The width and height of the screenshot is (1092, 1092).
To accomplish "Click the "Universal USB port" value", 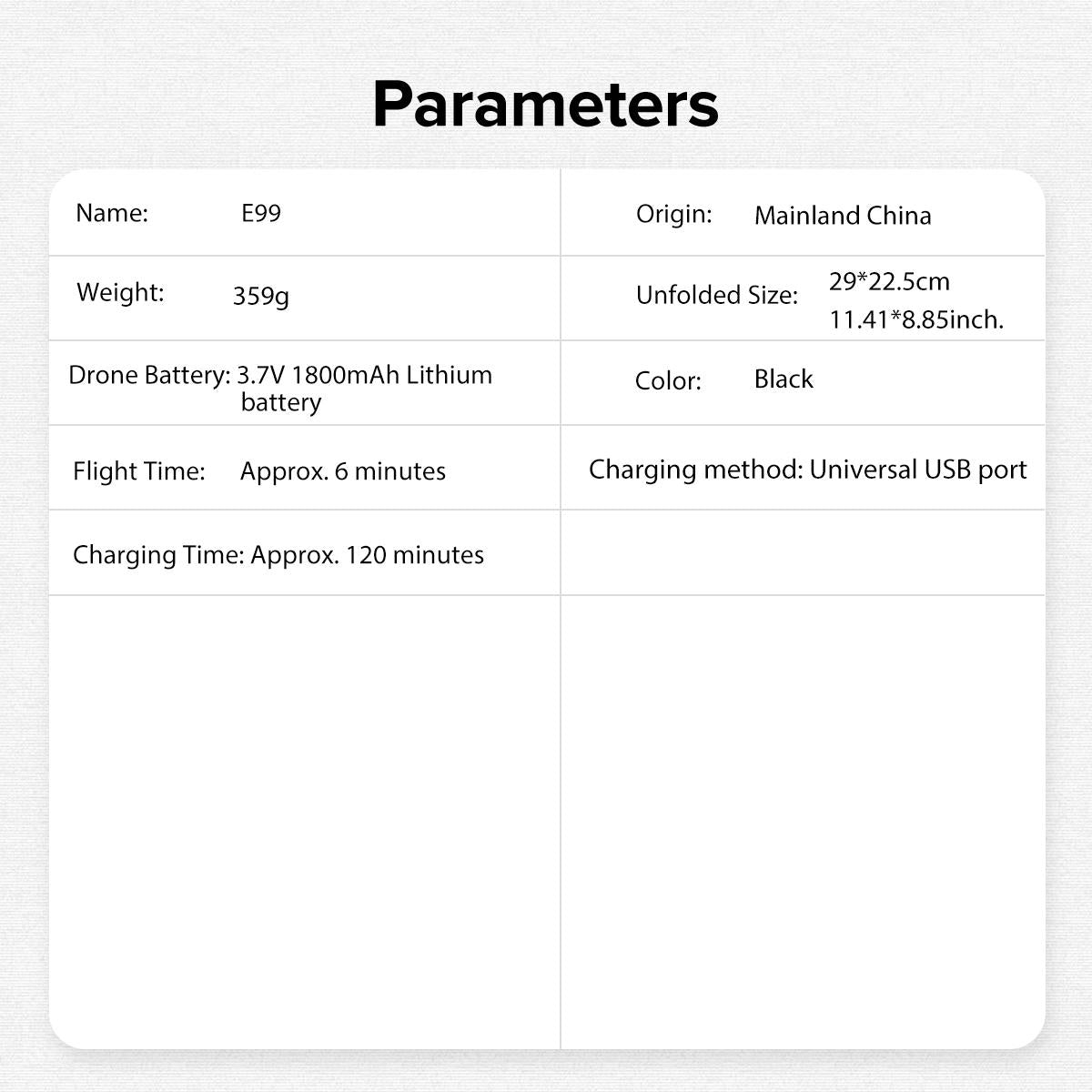I will (918, 470).
